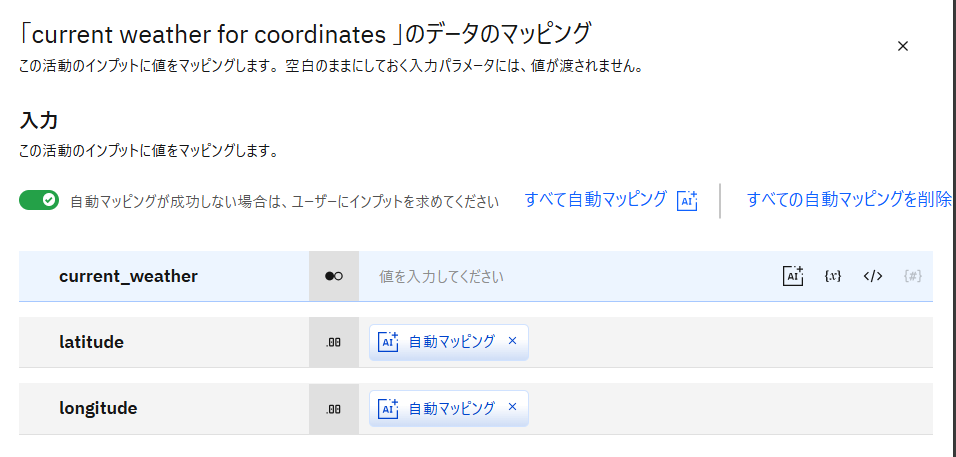Click the variable {x} icon for current_weather
Image resolution: width=956 pixels, height=457 pixels.
(x=833, y=277)
